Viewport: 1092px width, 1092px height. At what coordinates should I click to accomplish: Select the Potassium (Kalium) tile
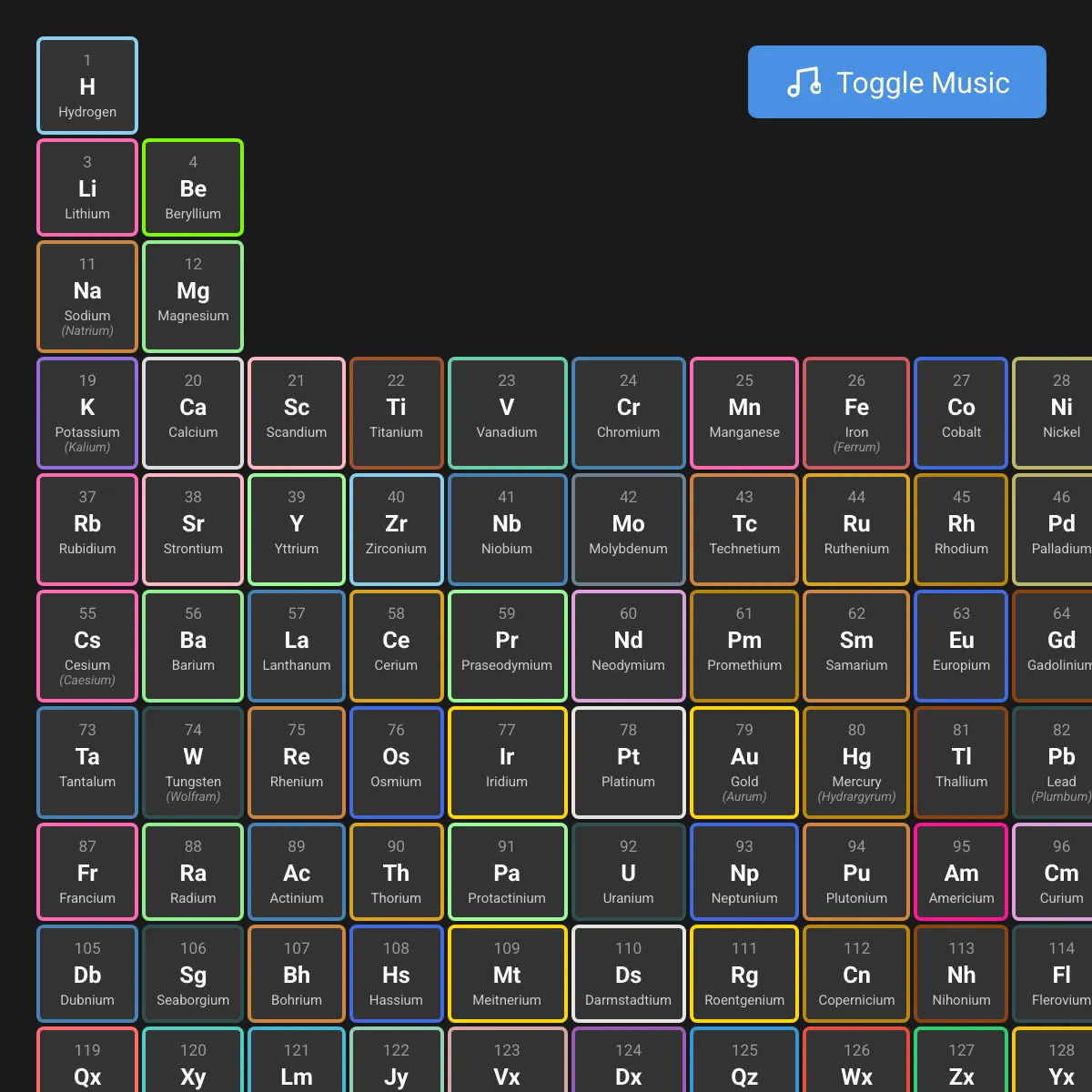point(87,413)
